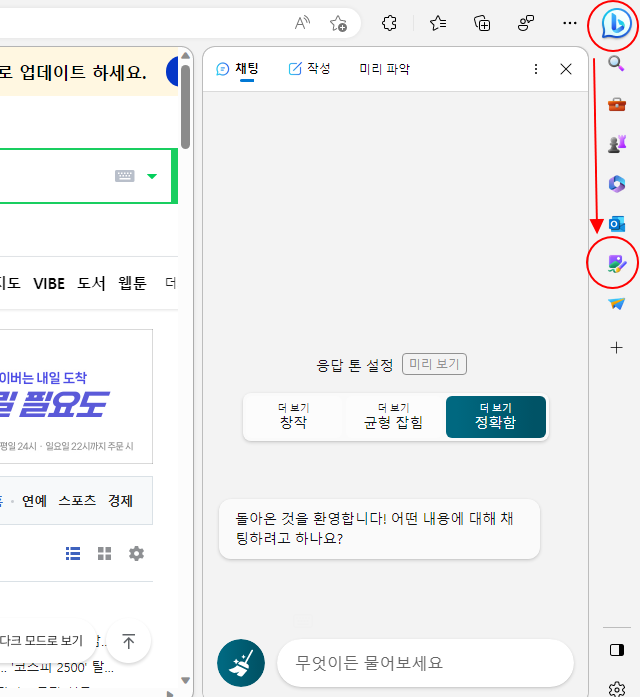640x697 pixels.
Task: Open the sidebar Tools briefcase icon
Action: [x=616, y=104]
